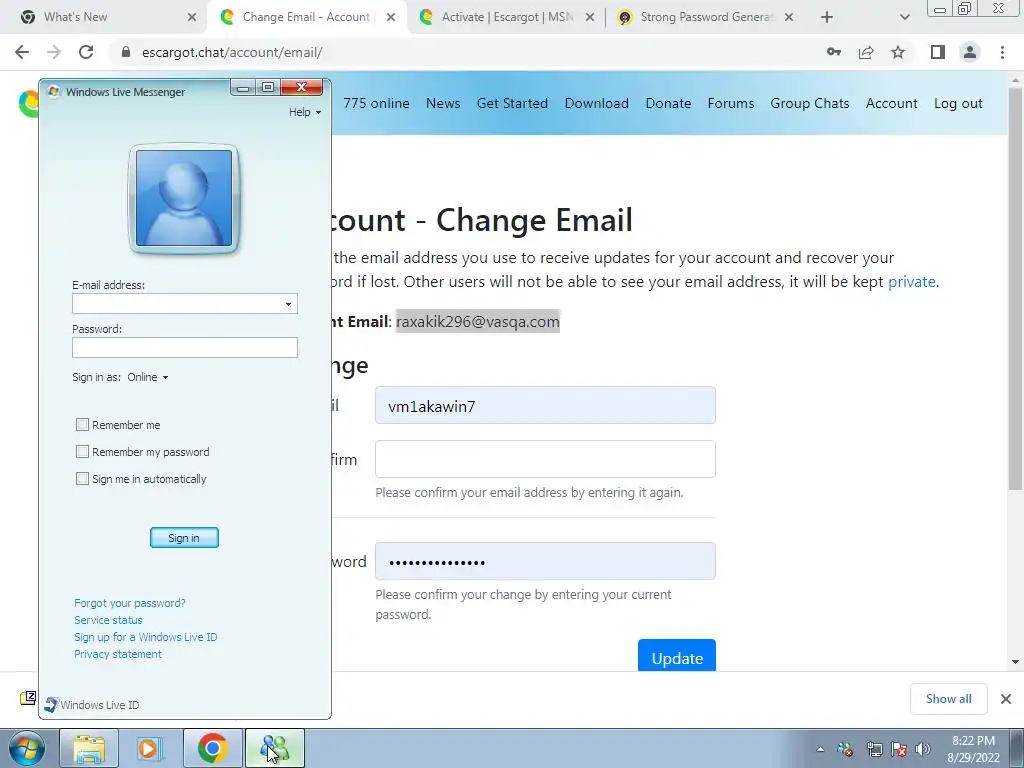
Task: Open the Download navigation item
Action: [596, 103]
